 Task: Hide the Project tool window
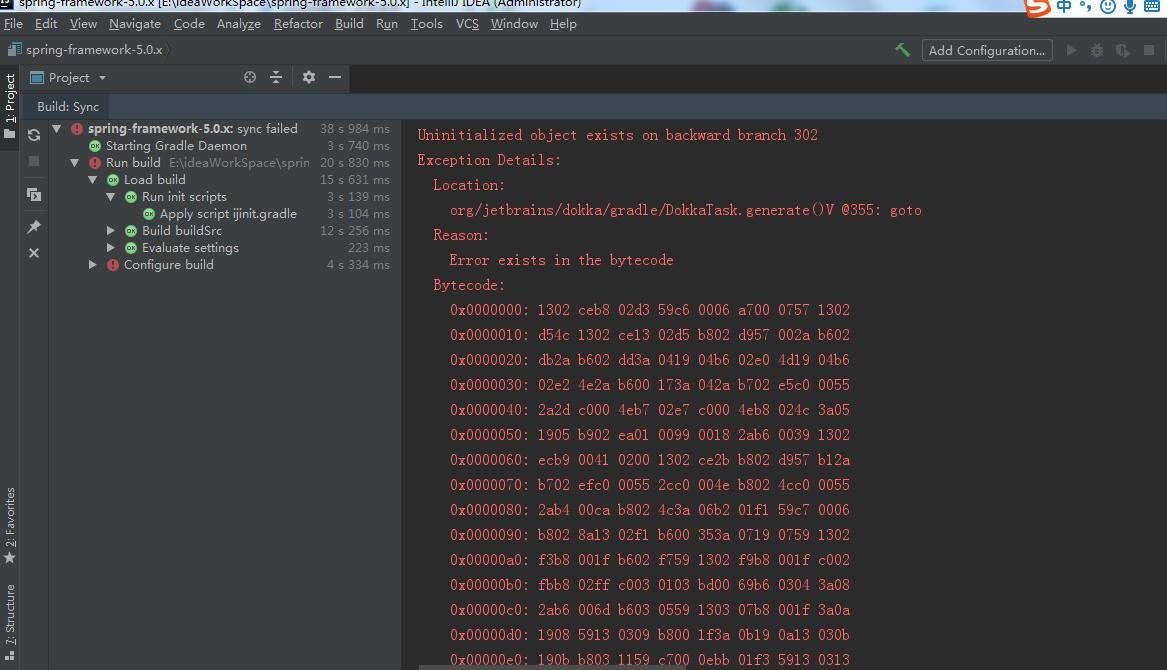tap(335, 77)
